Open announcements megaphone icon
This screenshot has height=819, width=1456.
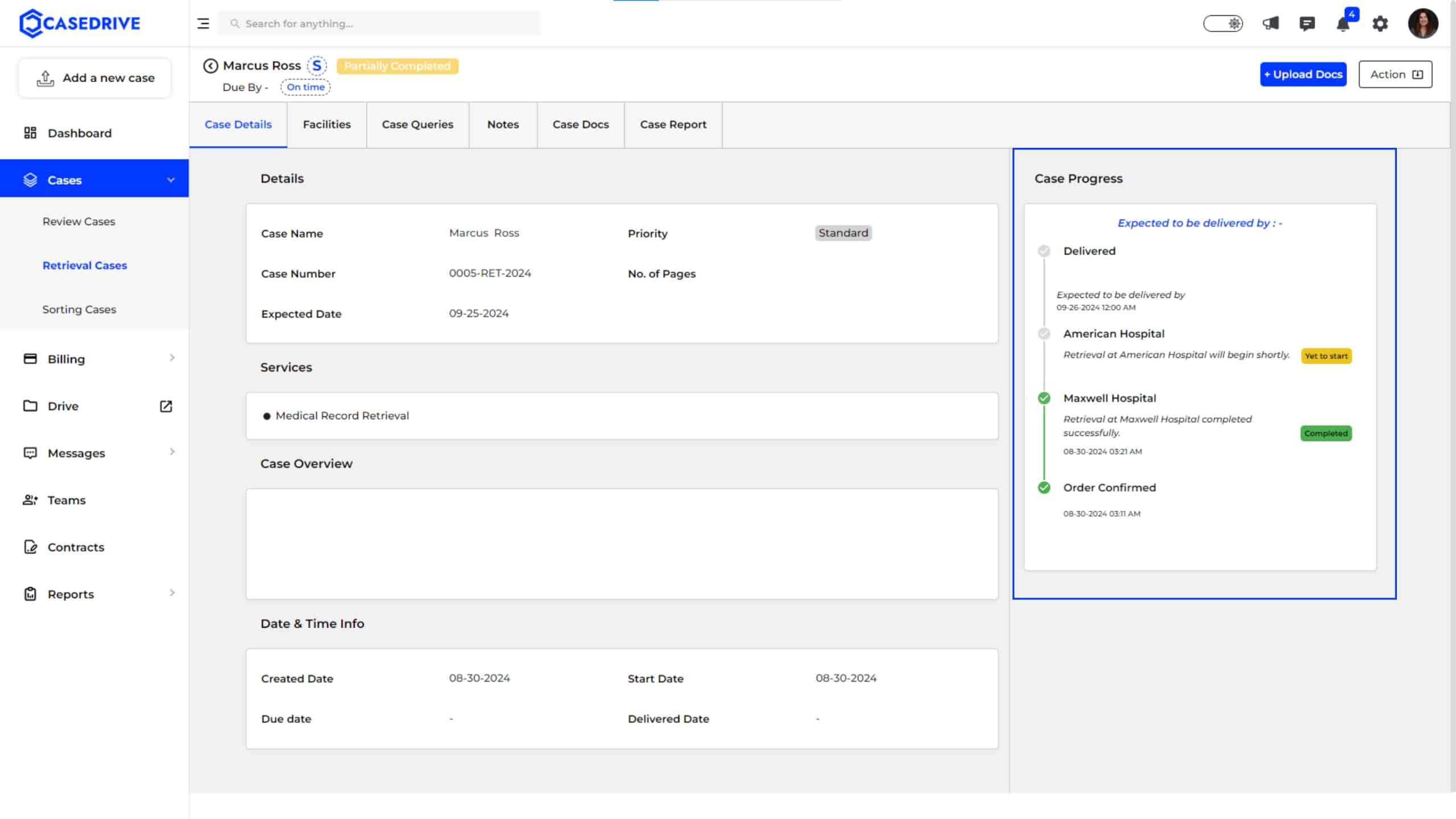pyautogui.click(x=1271, y=23)
